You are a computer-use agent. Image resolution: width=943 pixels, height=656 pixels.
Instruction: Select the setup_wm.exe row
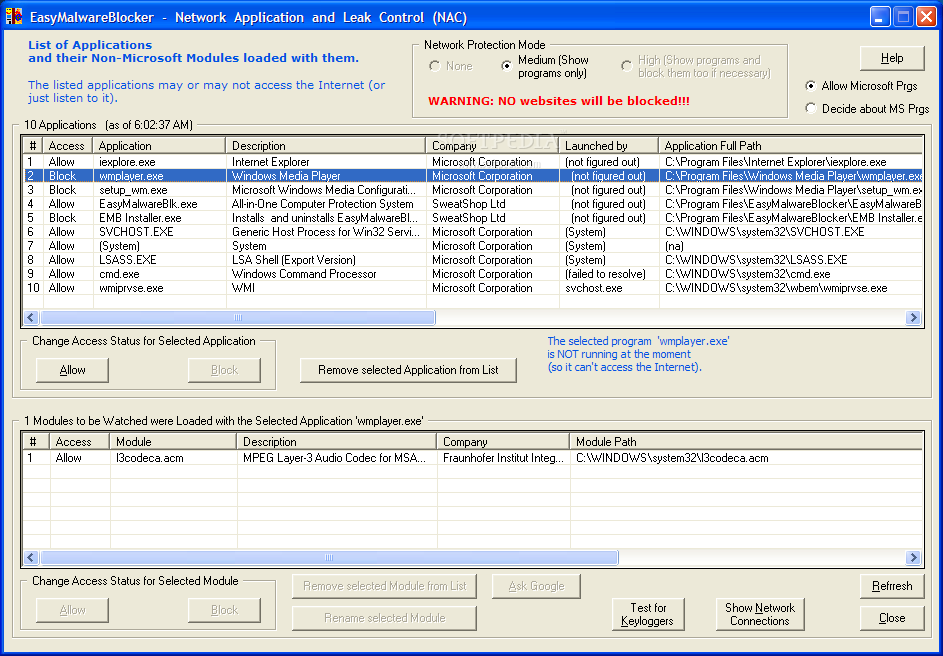point(473,190)
